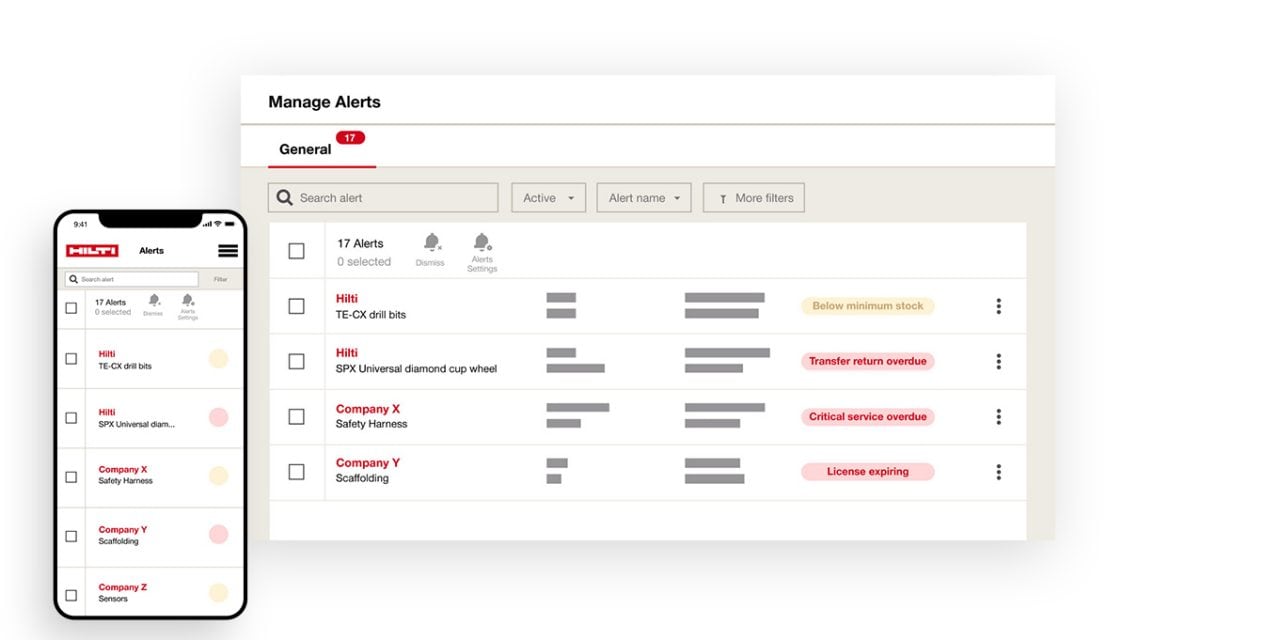Screen dimensions: 1280x640
Task: Open the options menu for TE-CX drill bits row
Action: pos(998,306)
